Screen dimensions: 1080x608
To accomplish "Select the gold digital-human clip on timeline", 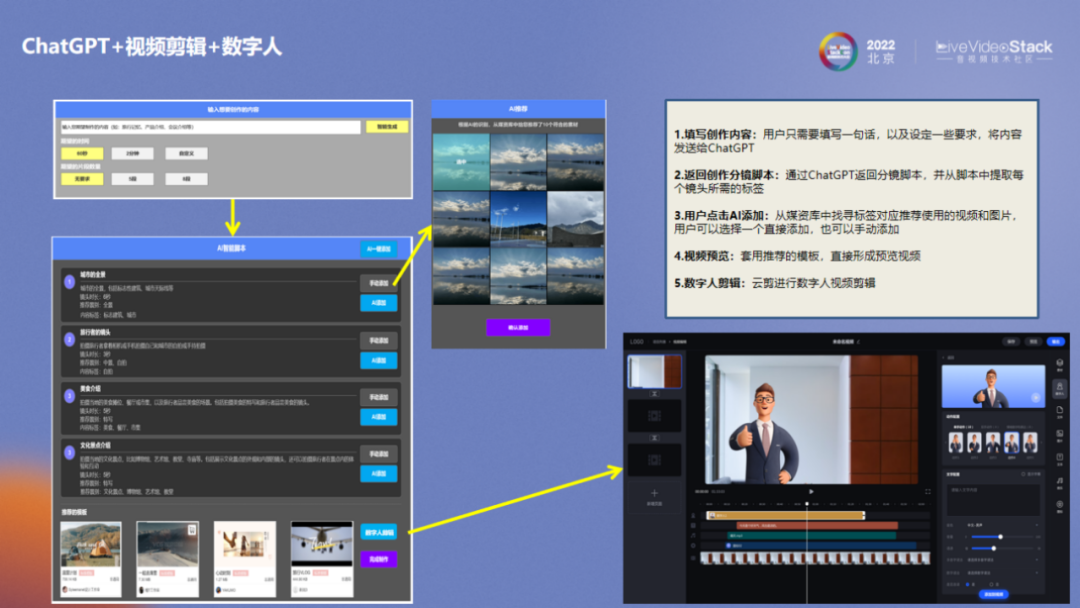I will tap(786, 515).
